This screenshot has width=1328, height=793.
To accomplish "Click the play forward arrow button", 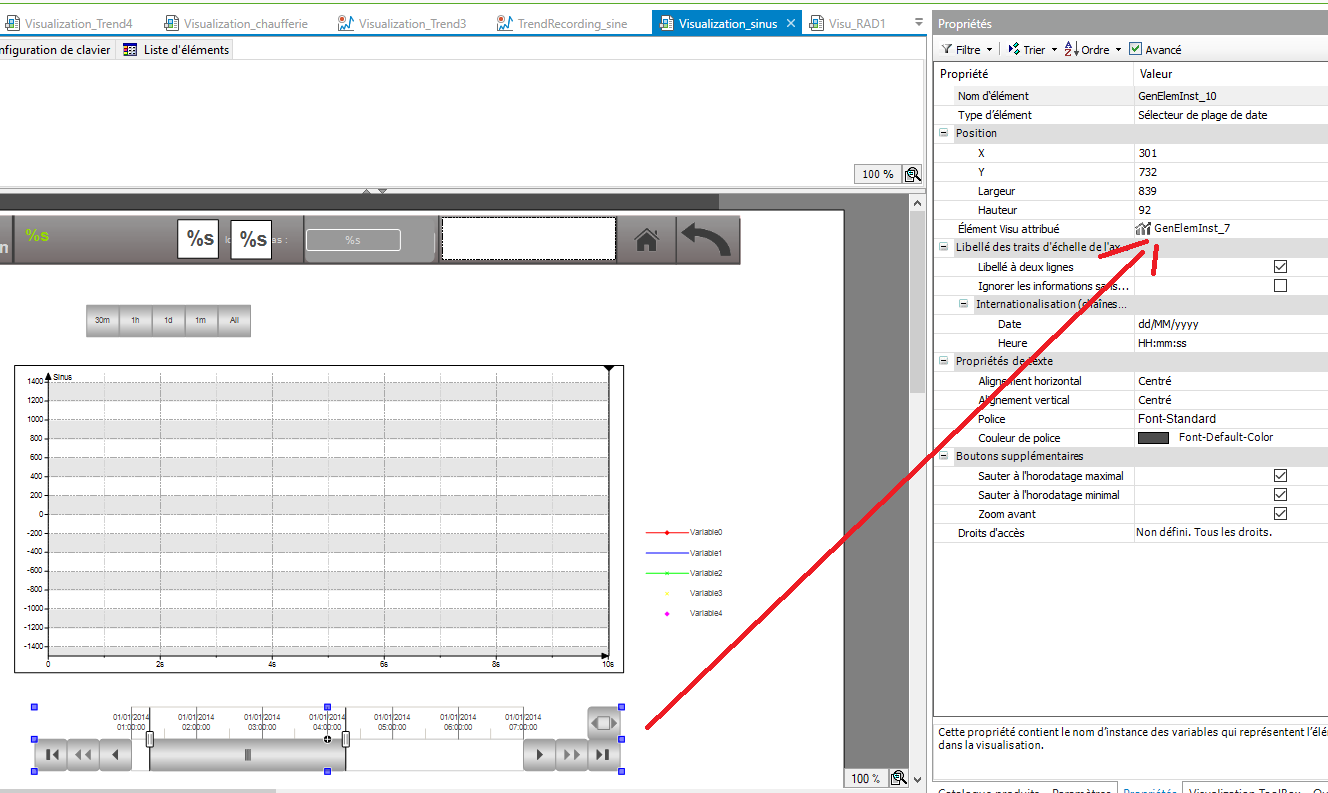I will coord(540,755).
